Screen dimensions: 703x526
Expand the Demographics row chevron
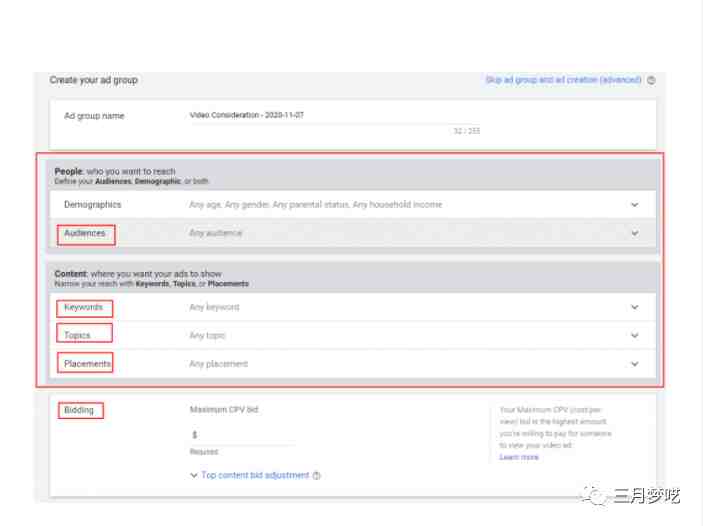(x=634, y=205)
